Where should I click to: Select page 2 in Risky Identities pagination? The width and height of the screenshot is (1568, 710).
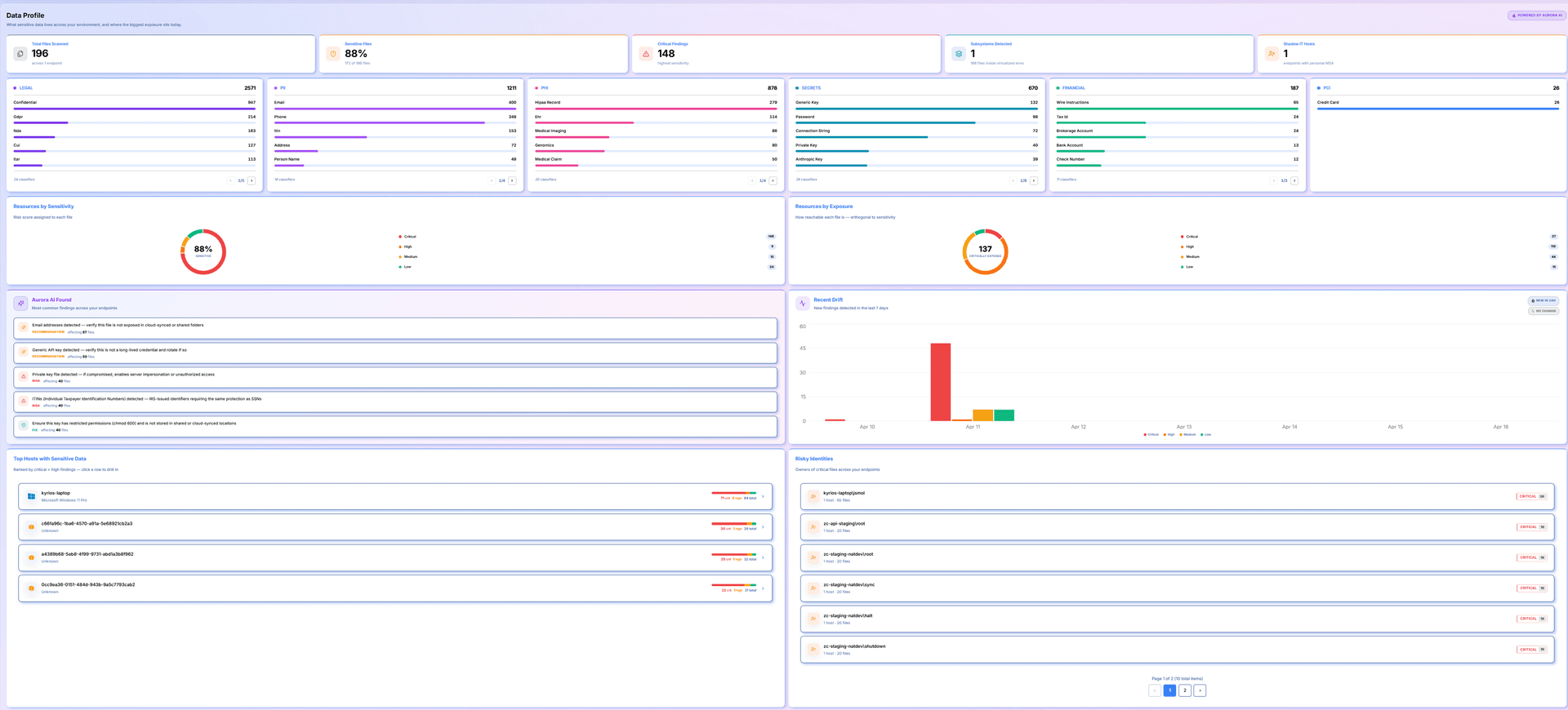point(1185,690)
